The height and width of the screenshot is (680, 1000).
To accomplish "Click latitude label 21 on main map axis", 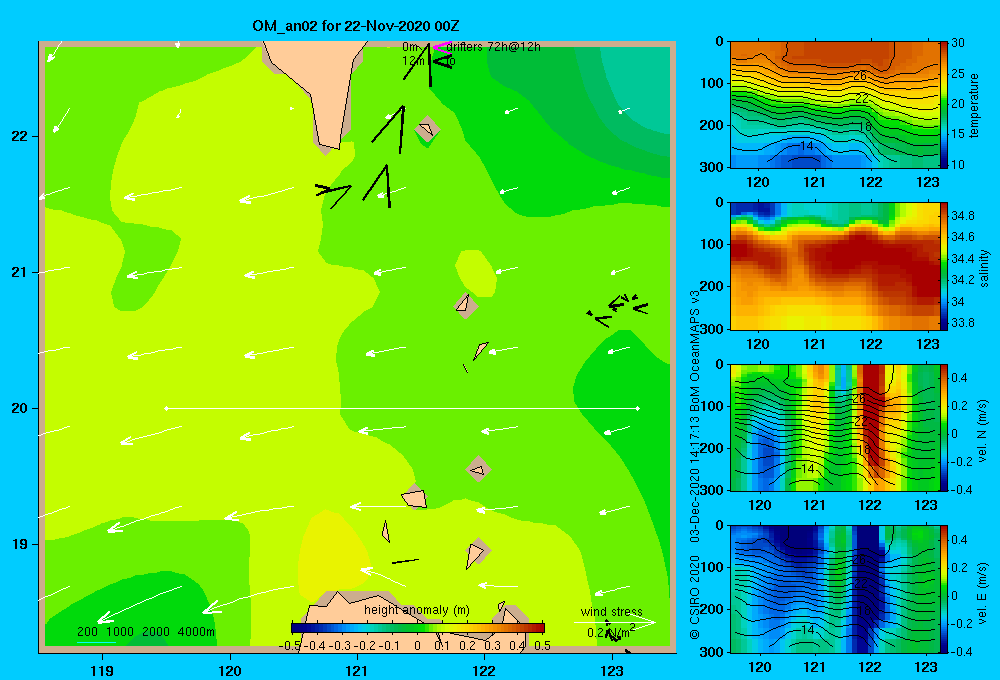I will click(19, 272).
